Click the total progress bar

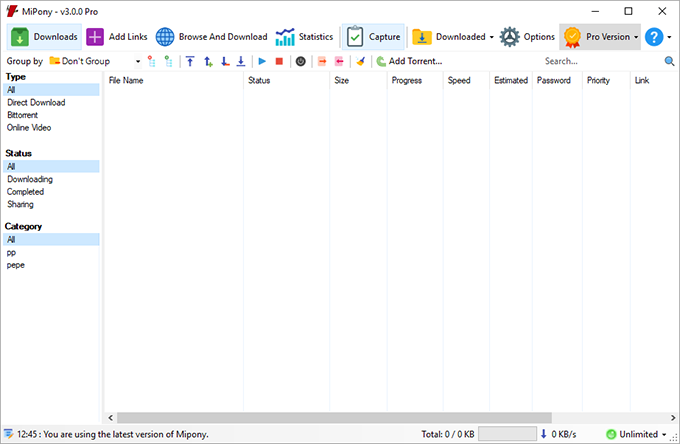click(507, 434)
